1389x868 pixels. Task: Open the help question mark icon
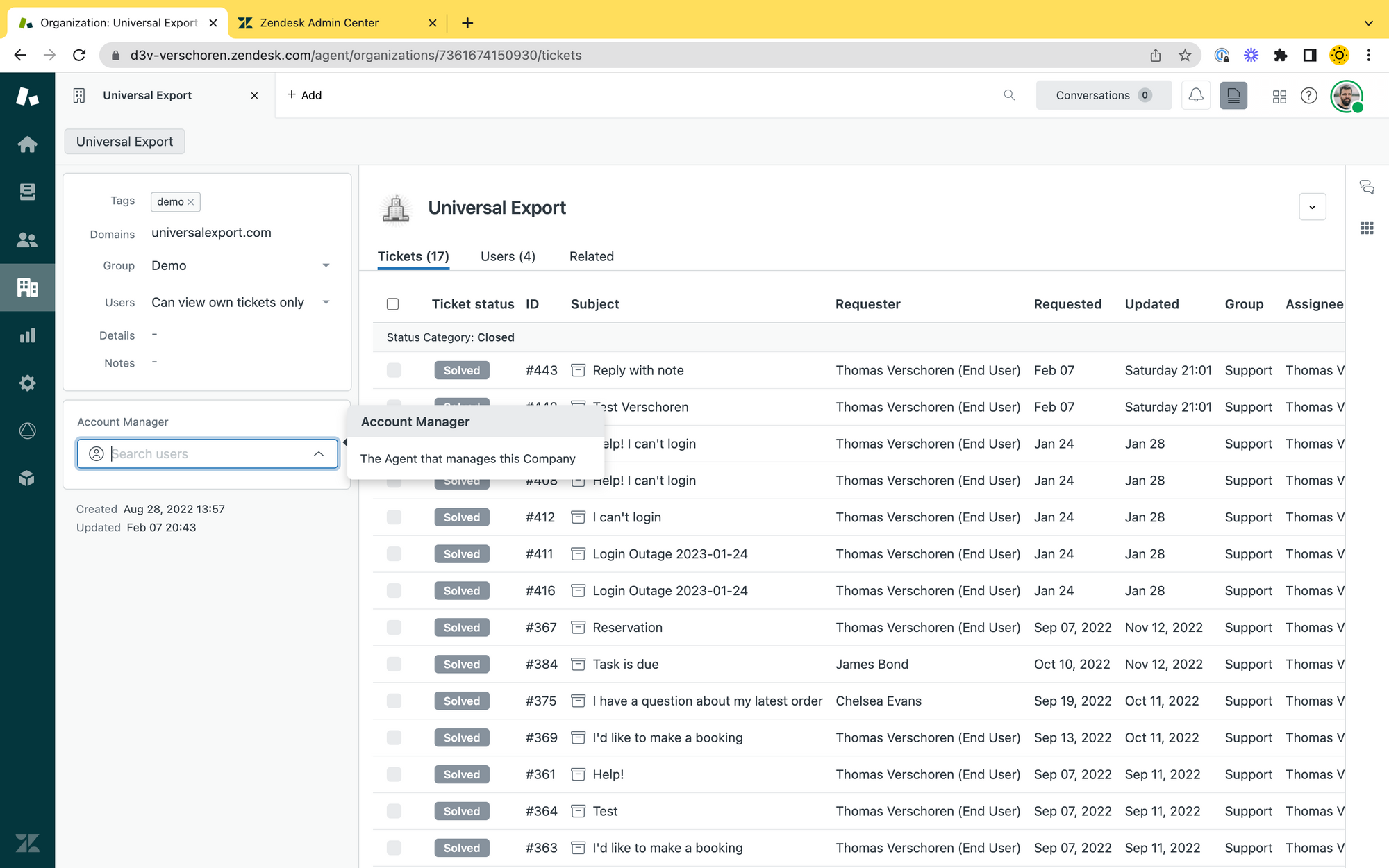click(1308, 96)
